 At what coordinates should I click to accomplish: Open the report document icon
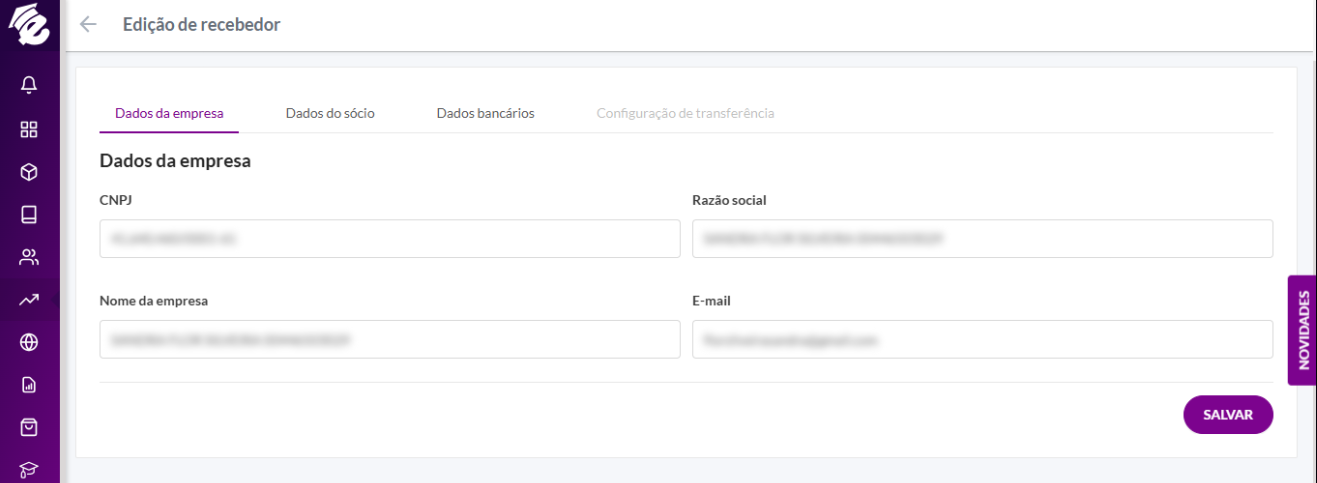(29, 384)
